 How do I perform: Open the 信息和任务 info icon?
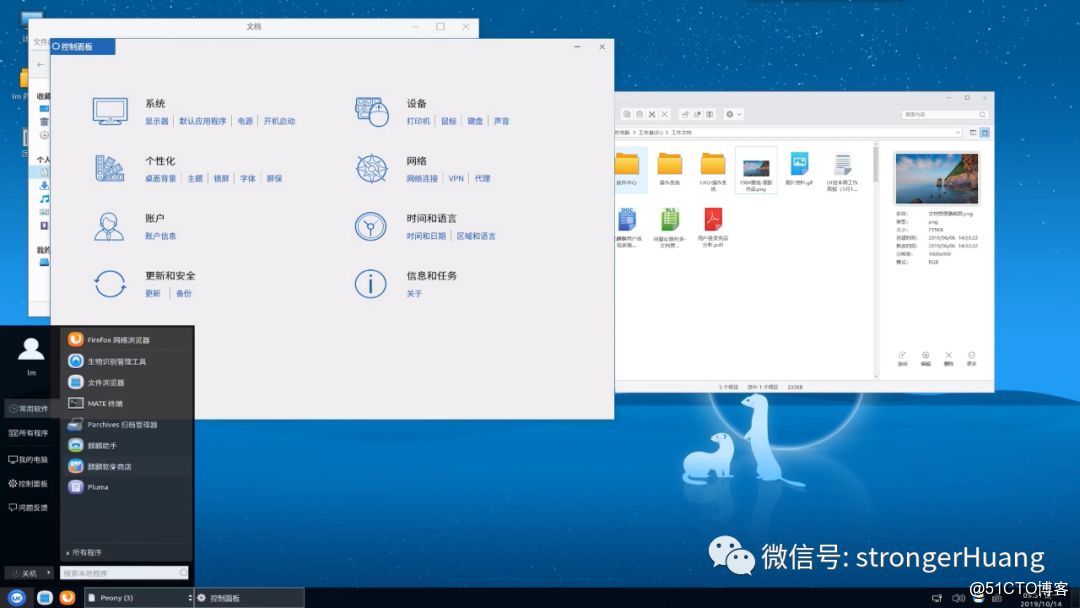[x=371, y=284]
